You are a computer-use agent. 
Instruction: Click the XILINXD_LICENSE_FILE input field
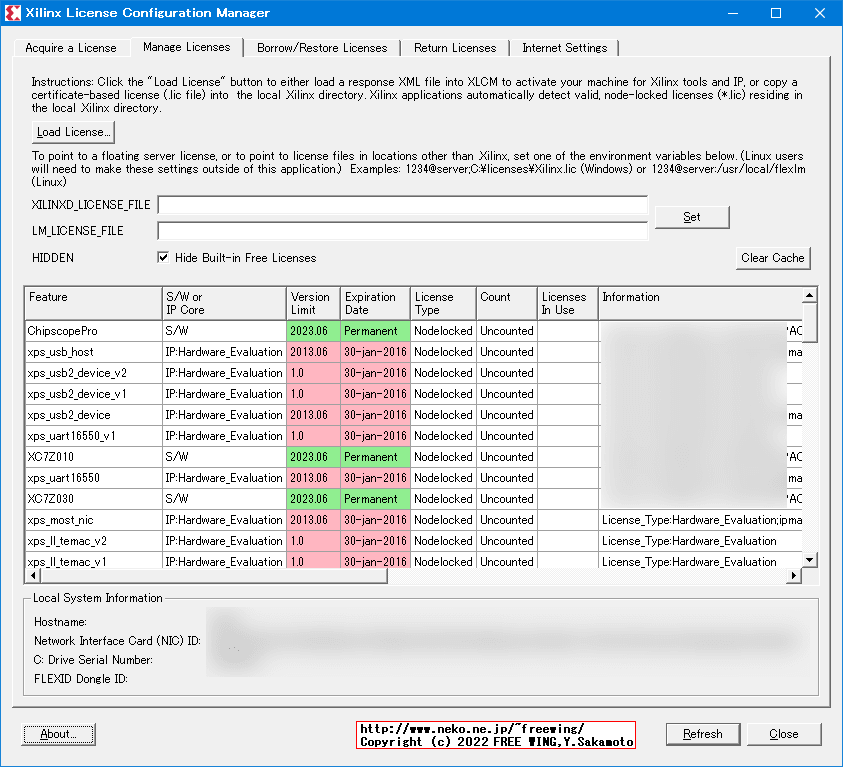[x=402, y=206]
